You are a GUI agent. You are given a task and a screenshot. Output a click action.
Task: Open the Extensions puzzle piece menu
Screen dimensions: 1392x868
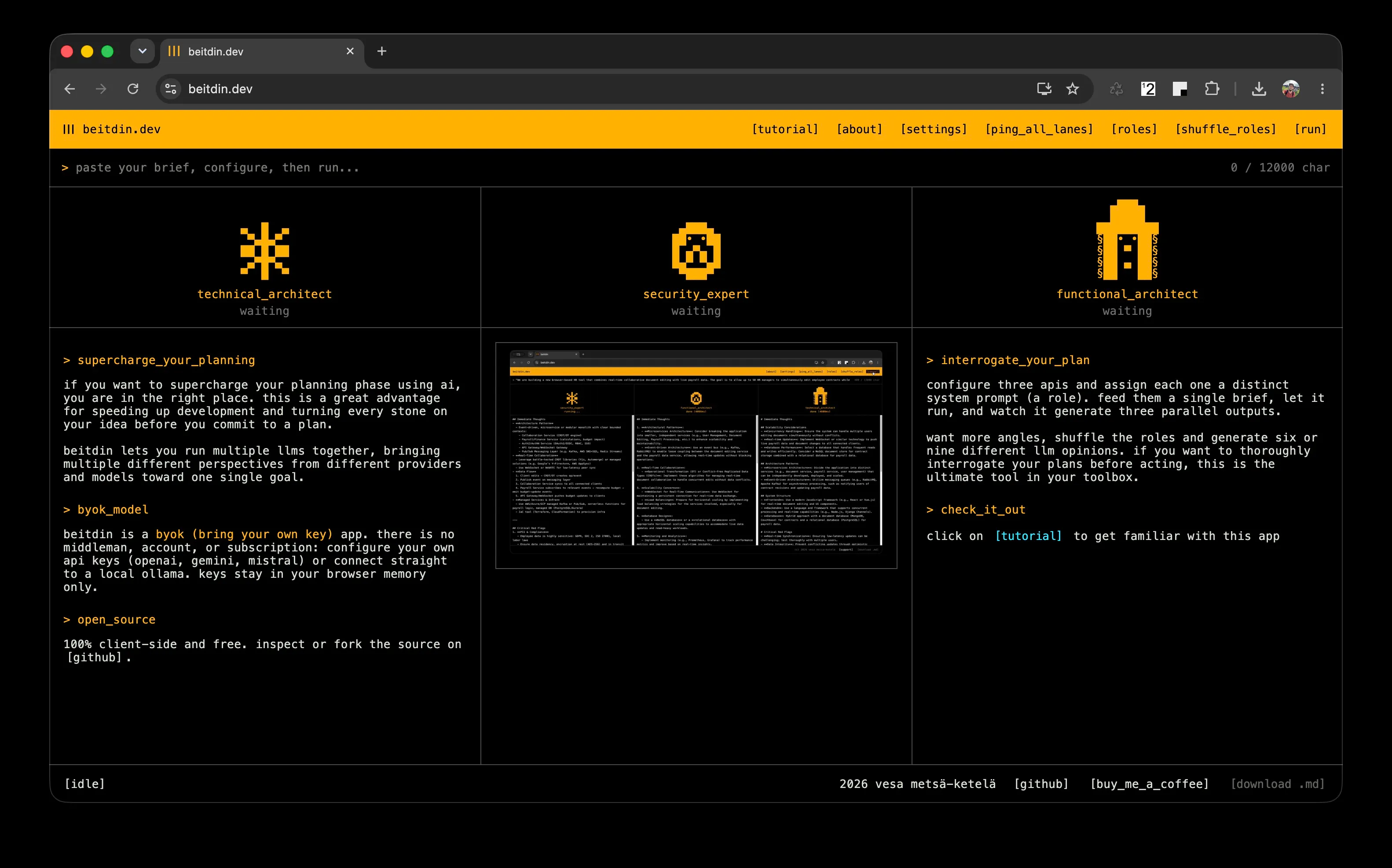1212,89
